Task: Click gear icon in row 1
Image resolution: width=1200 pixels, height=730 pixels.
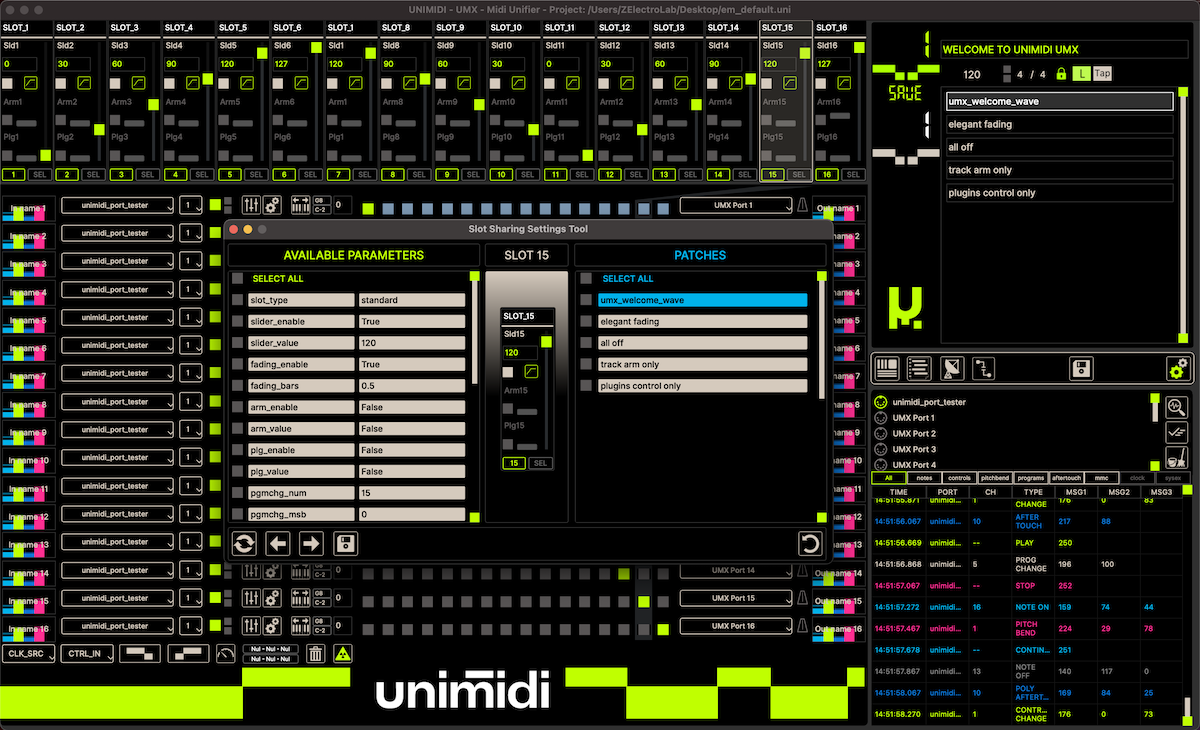Action: (272, 205)
